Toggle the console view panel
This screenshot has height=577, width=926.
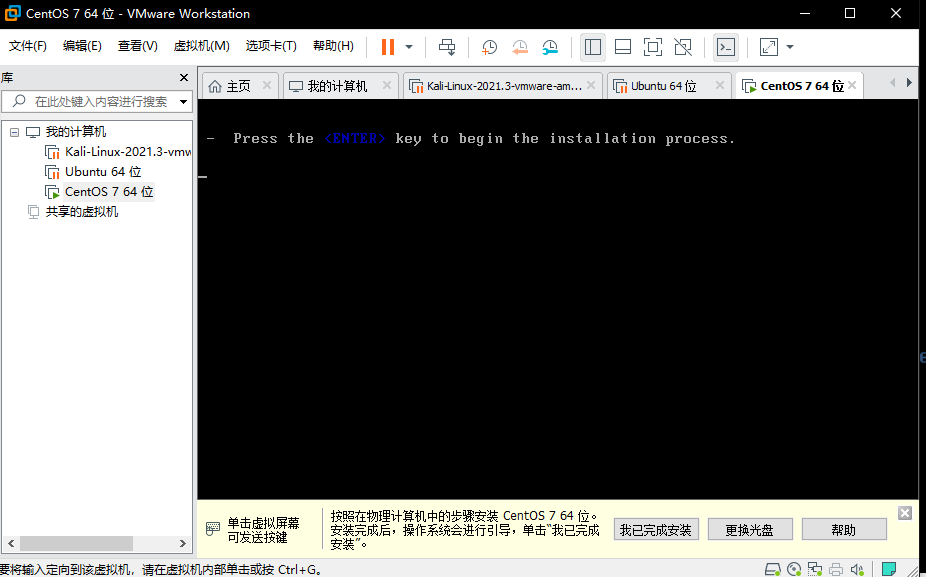click(x=725, y=46)
